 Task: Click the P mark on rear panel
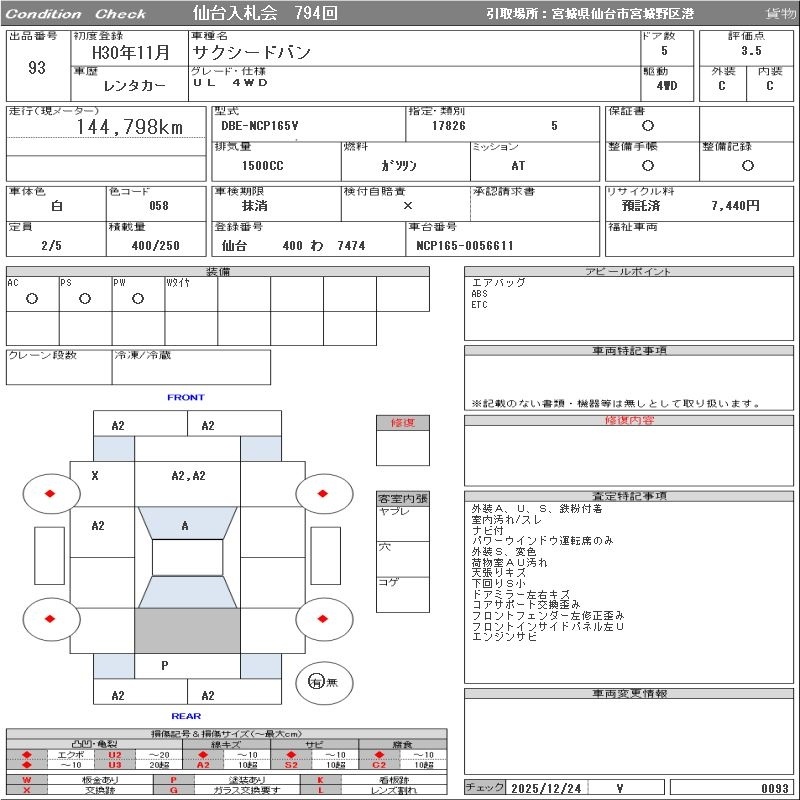coord(164,665)
